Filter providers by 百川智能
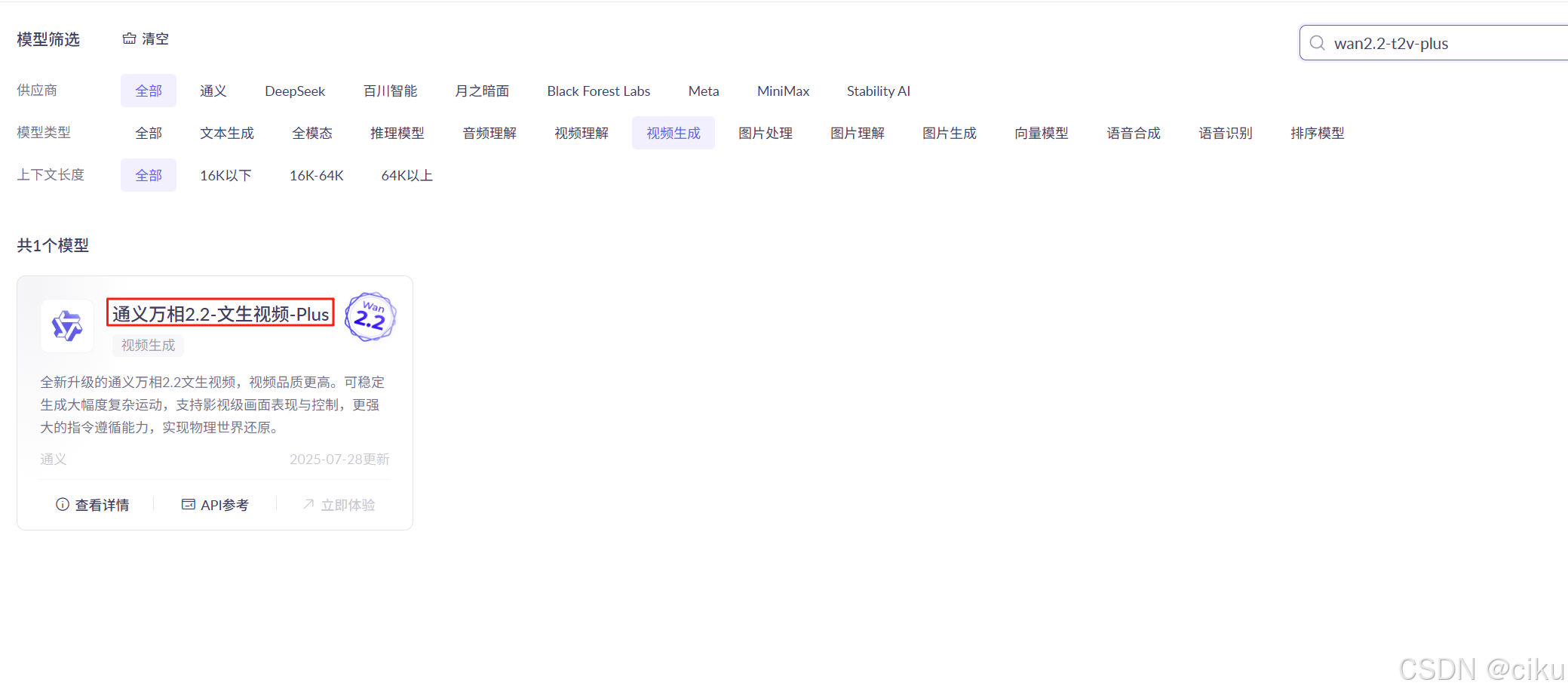 [390, 91]
